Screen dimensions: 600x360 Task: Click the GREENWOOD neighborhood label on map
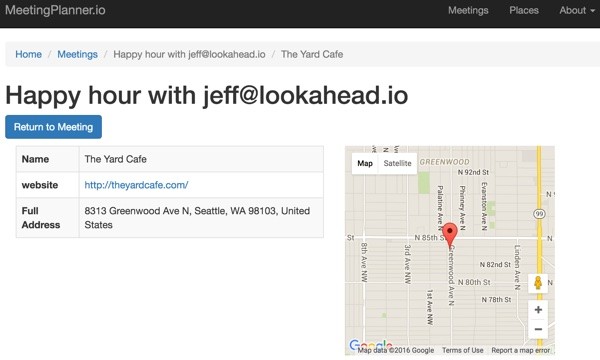[x=444, y=162]
